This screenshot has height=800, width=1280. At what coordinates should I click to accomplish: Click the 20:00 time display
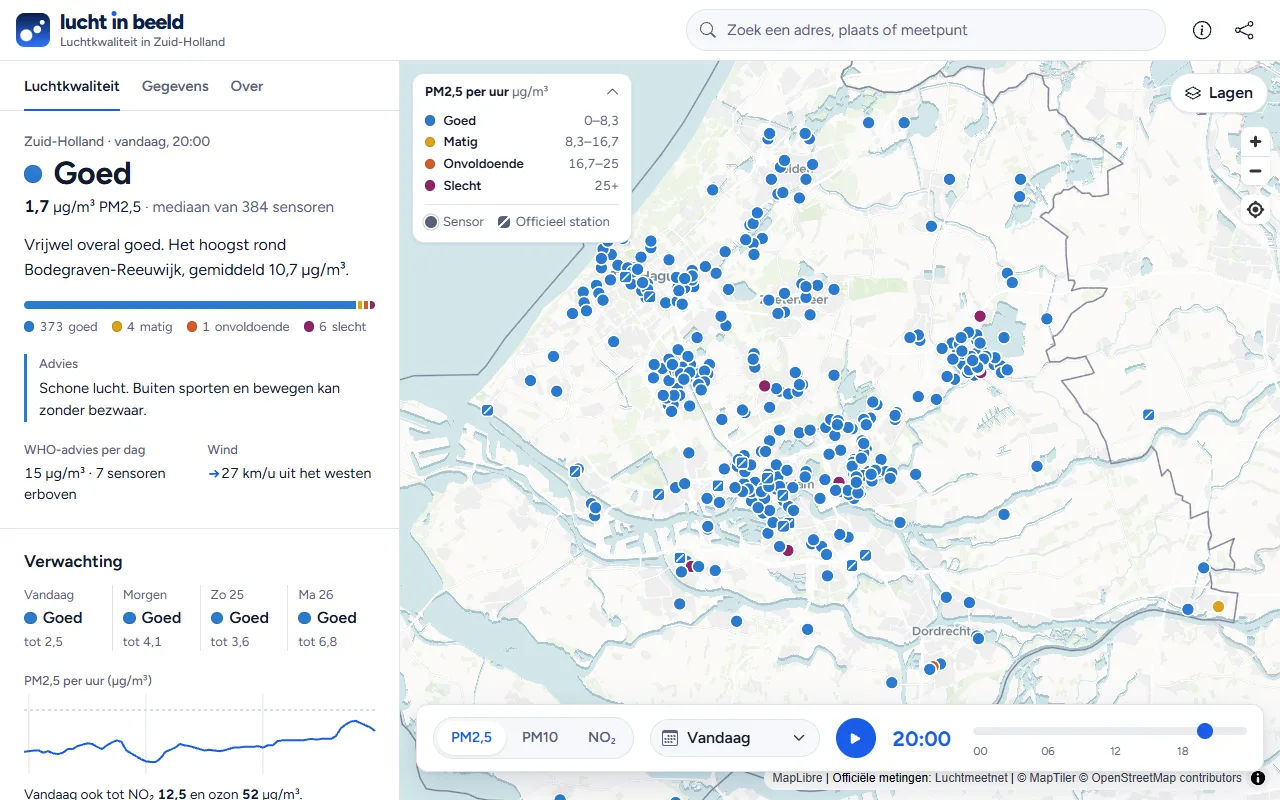(921, 738)
